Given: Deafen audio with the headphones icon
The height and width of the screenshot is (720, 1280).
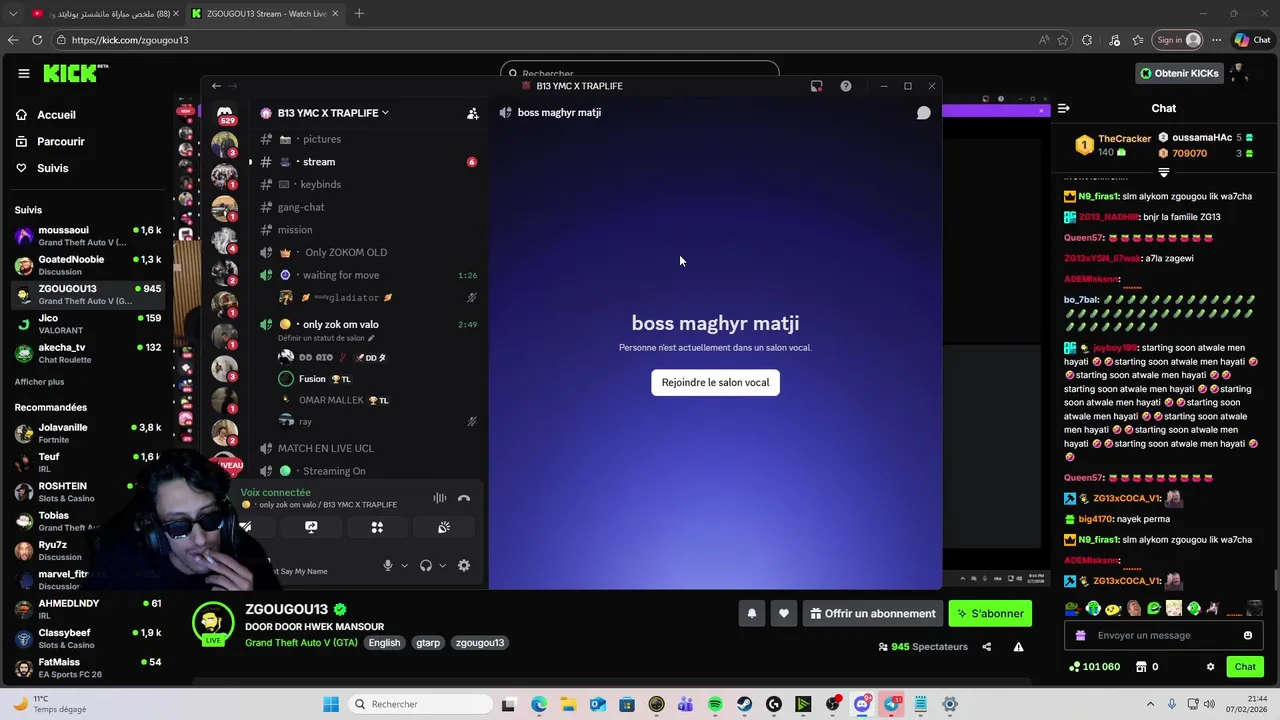Looking at the screenshot, I should coord(426,565).
